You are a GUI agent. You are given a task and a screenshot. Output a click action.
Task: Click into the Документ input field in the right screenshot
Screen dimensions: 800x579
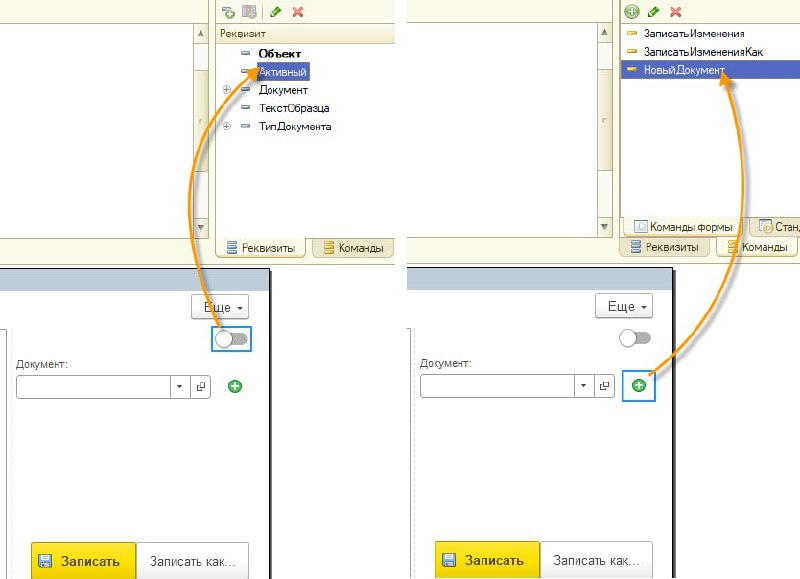click(x=497, y=386)
